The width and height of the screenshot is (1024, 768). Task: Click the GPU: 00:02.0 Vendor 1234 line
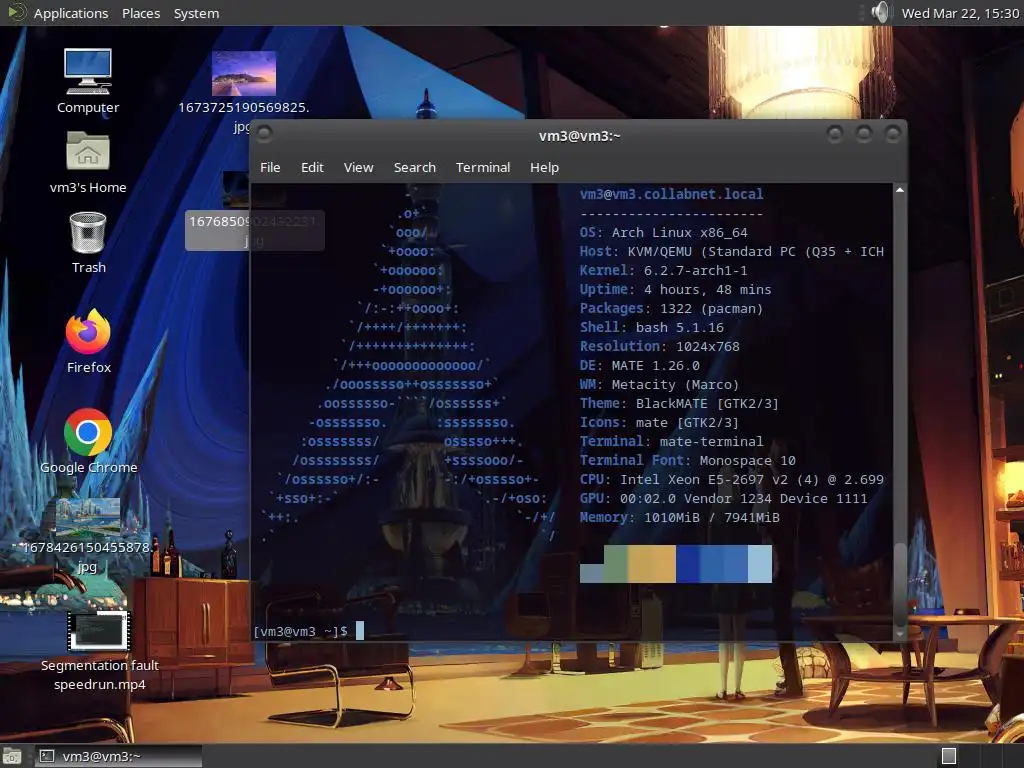pyautogui.click(x=724, y=498)
